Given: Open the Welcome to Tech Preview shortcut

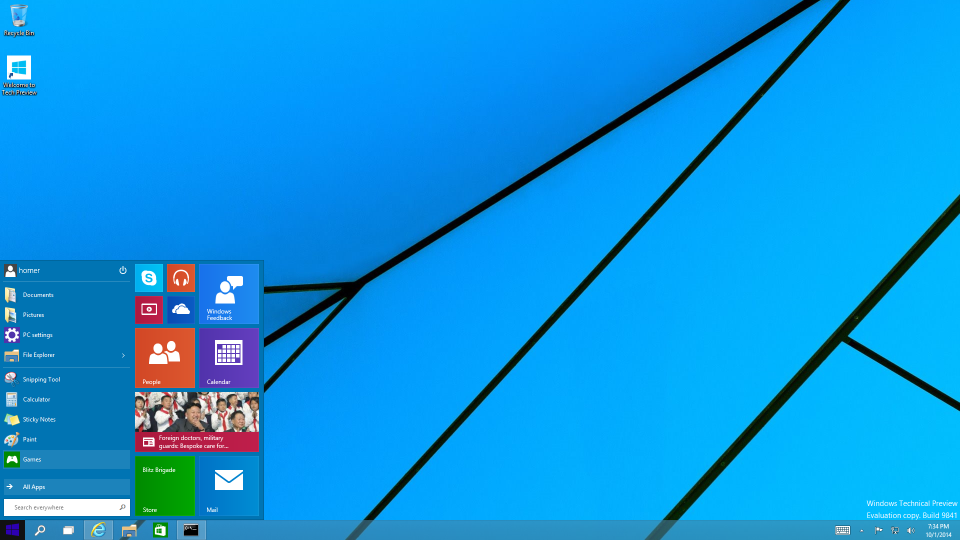Looking at the screenshot, I should pyautogui.click(x=19, y=75).
